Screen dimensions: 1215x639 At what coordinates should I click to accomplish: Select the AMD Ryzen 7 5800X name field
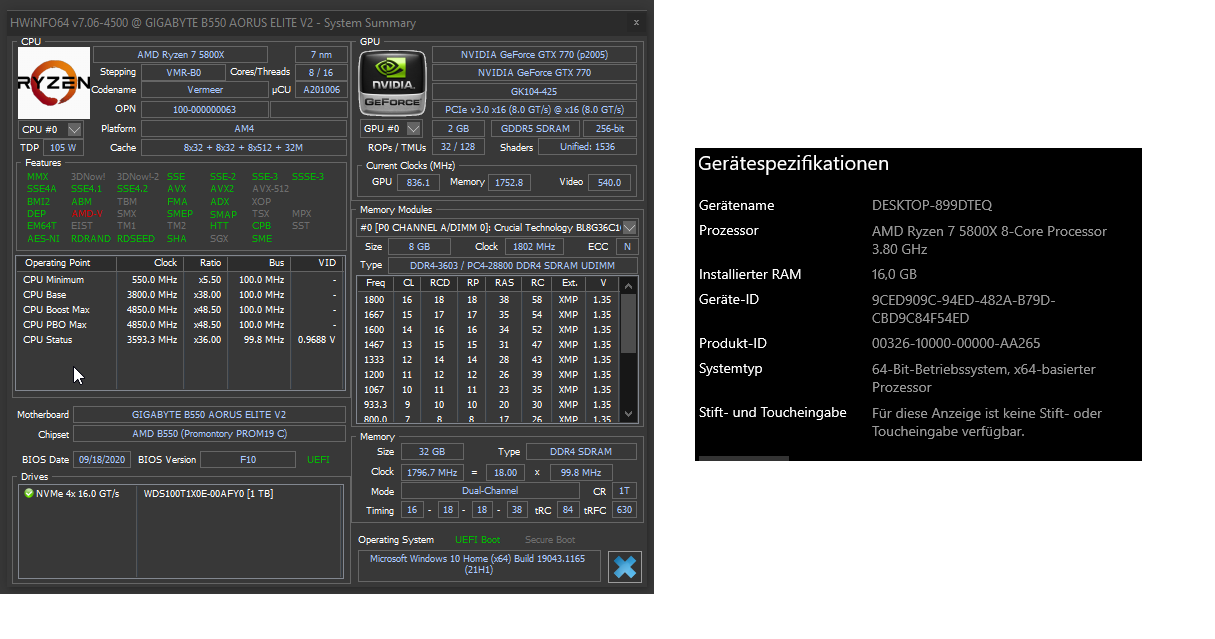(181, 54)
